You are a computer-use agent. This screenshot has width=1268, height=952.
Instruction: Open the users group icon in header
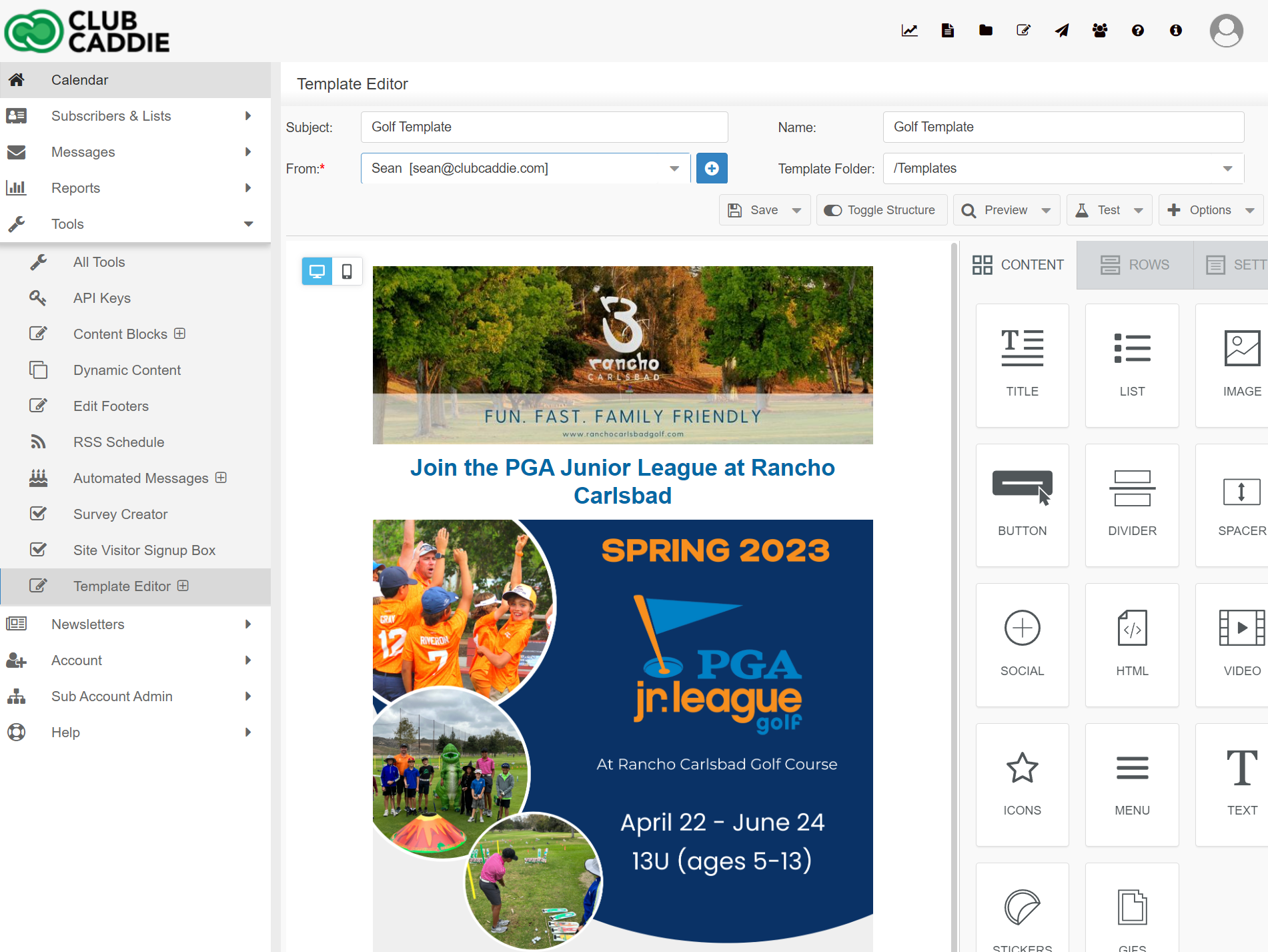click(1100, 31)
